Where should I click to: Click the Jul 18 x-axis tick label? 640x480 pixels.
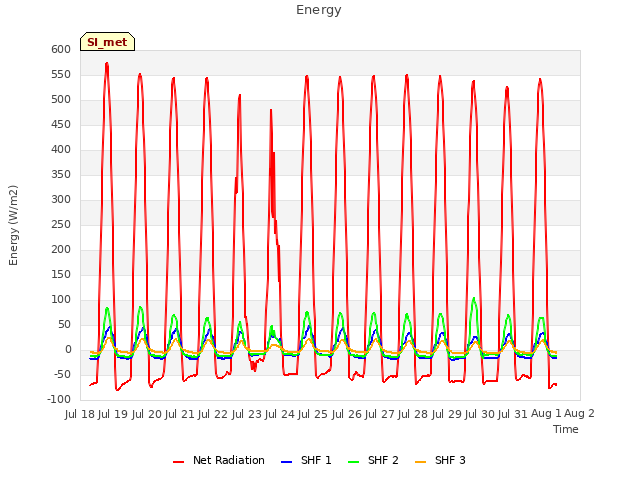click(80, 414)
